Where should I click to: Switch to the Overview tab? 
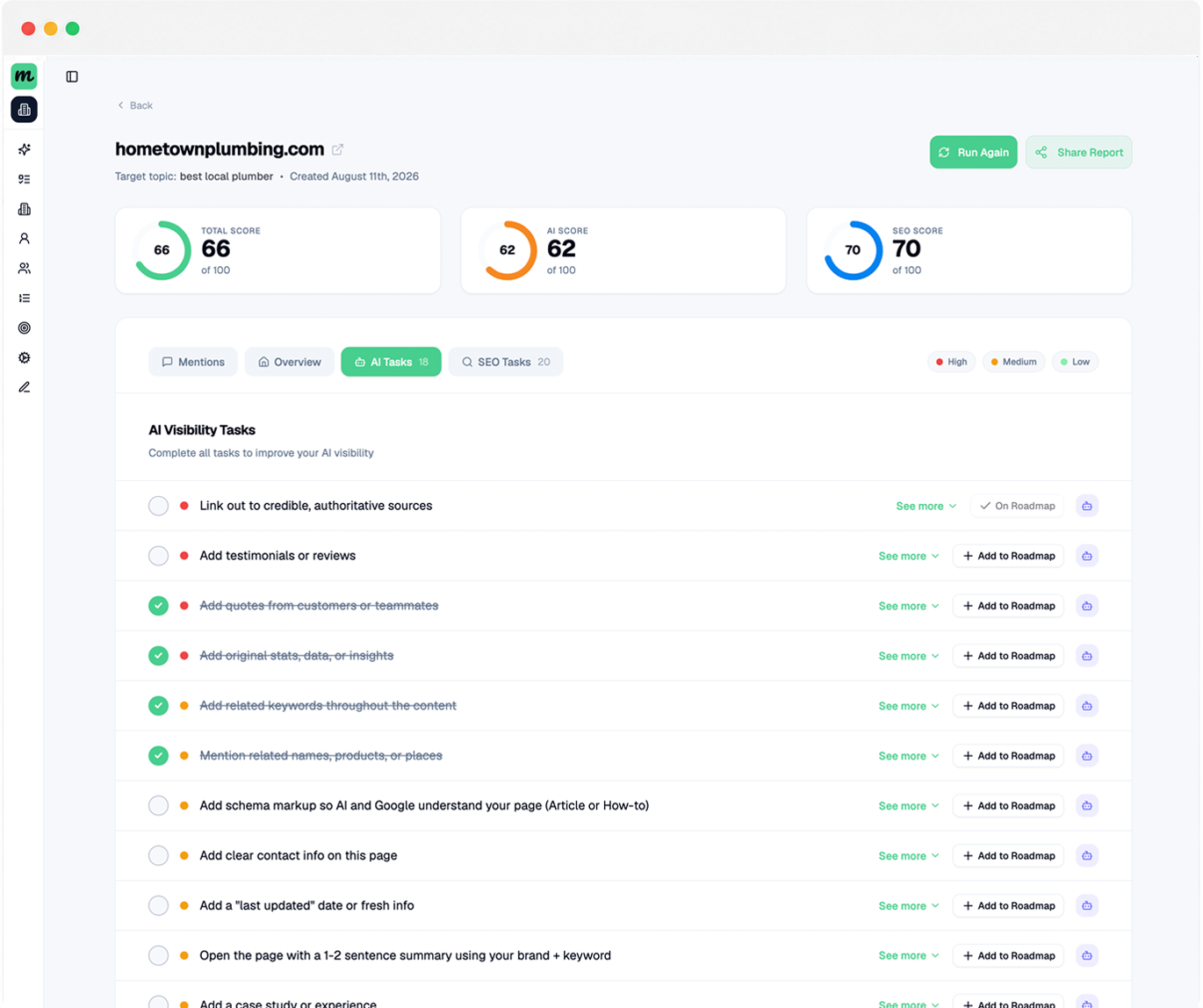(x=289, y=362)
